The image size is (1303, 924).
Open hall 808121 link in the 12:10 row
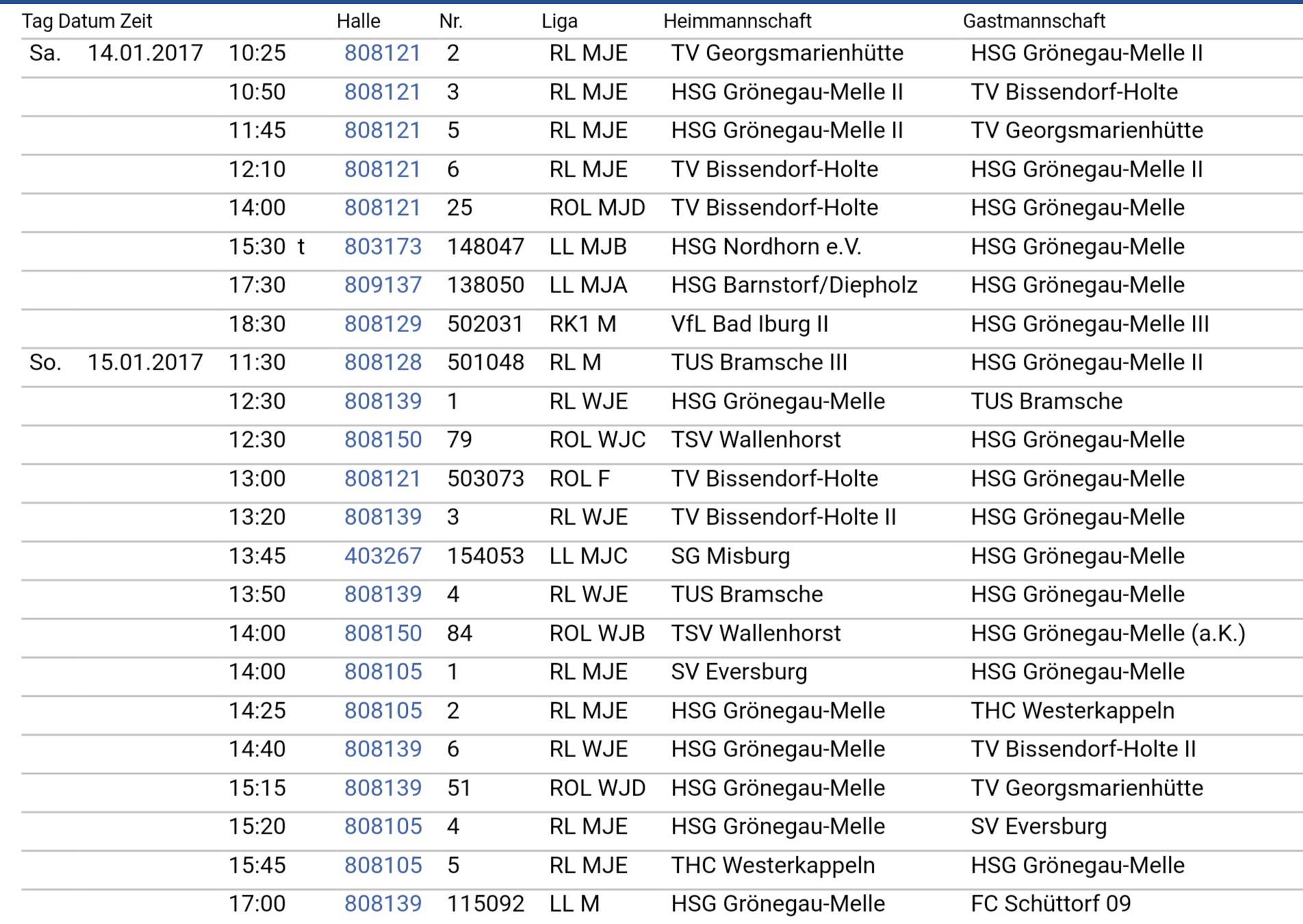pyautogui.click(x=382, y=169)
